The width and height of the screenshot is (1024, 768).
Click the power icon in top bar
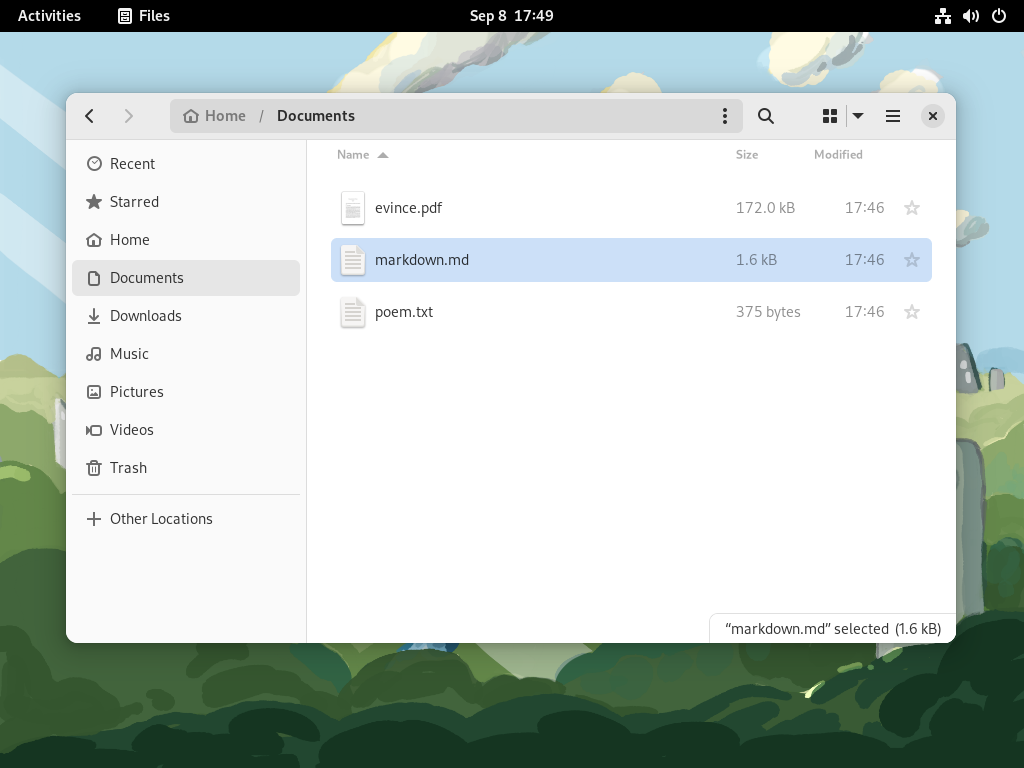[999, 16]
